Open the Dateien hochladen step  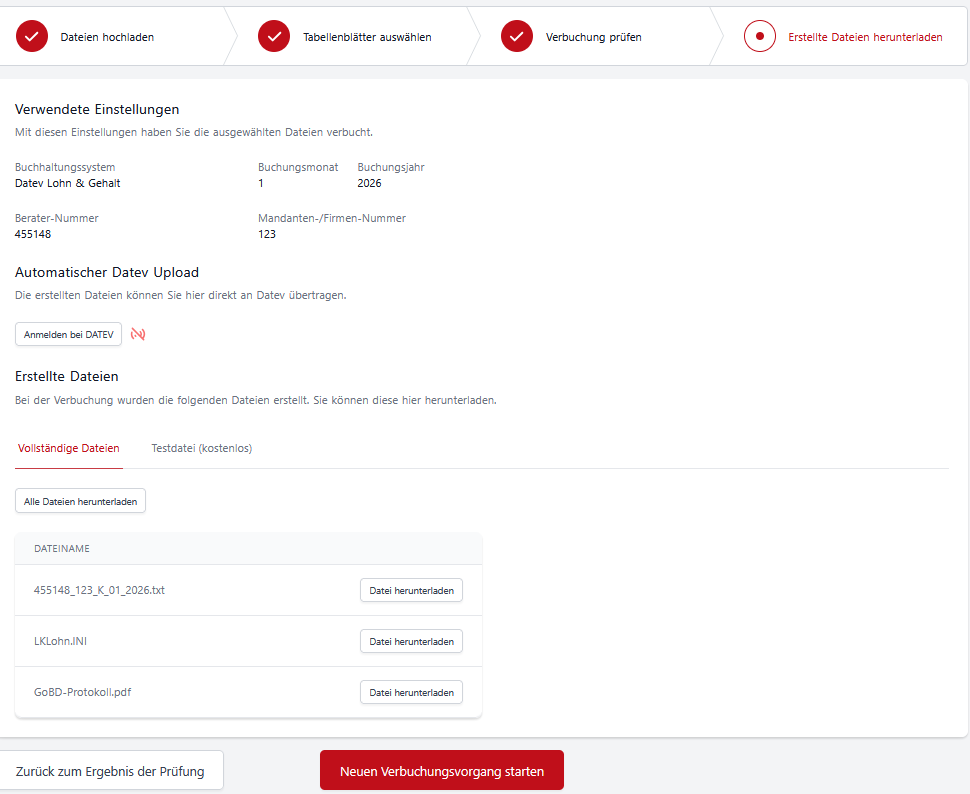[x=107, y=37]
